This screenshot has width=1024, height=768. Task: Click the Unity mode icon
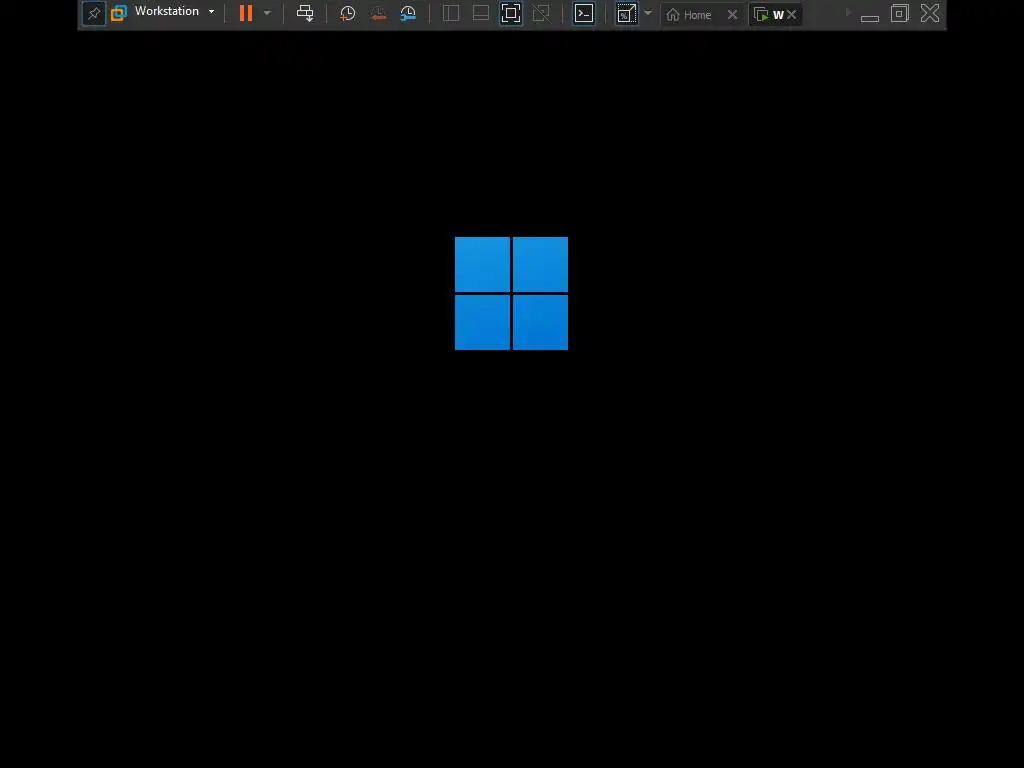(541, 13)
